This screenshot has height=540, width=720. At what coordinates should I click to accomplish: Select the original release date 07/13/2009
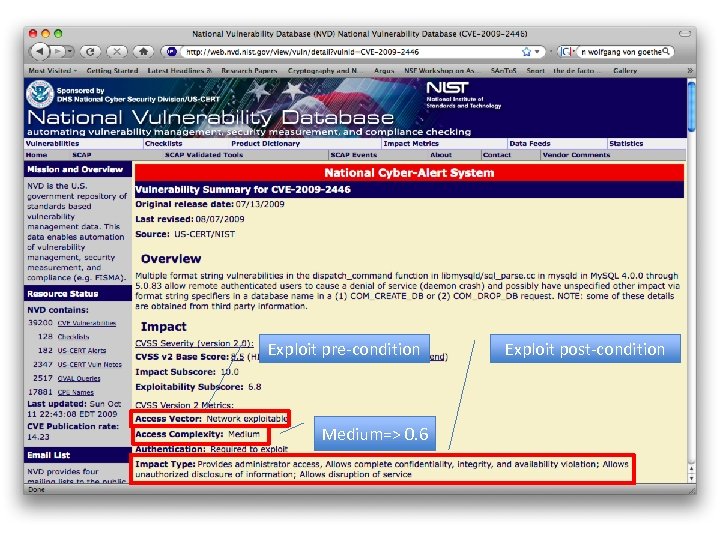pyautogui.click(x=260, y=204)
